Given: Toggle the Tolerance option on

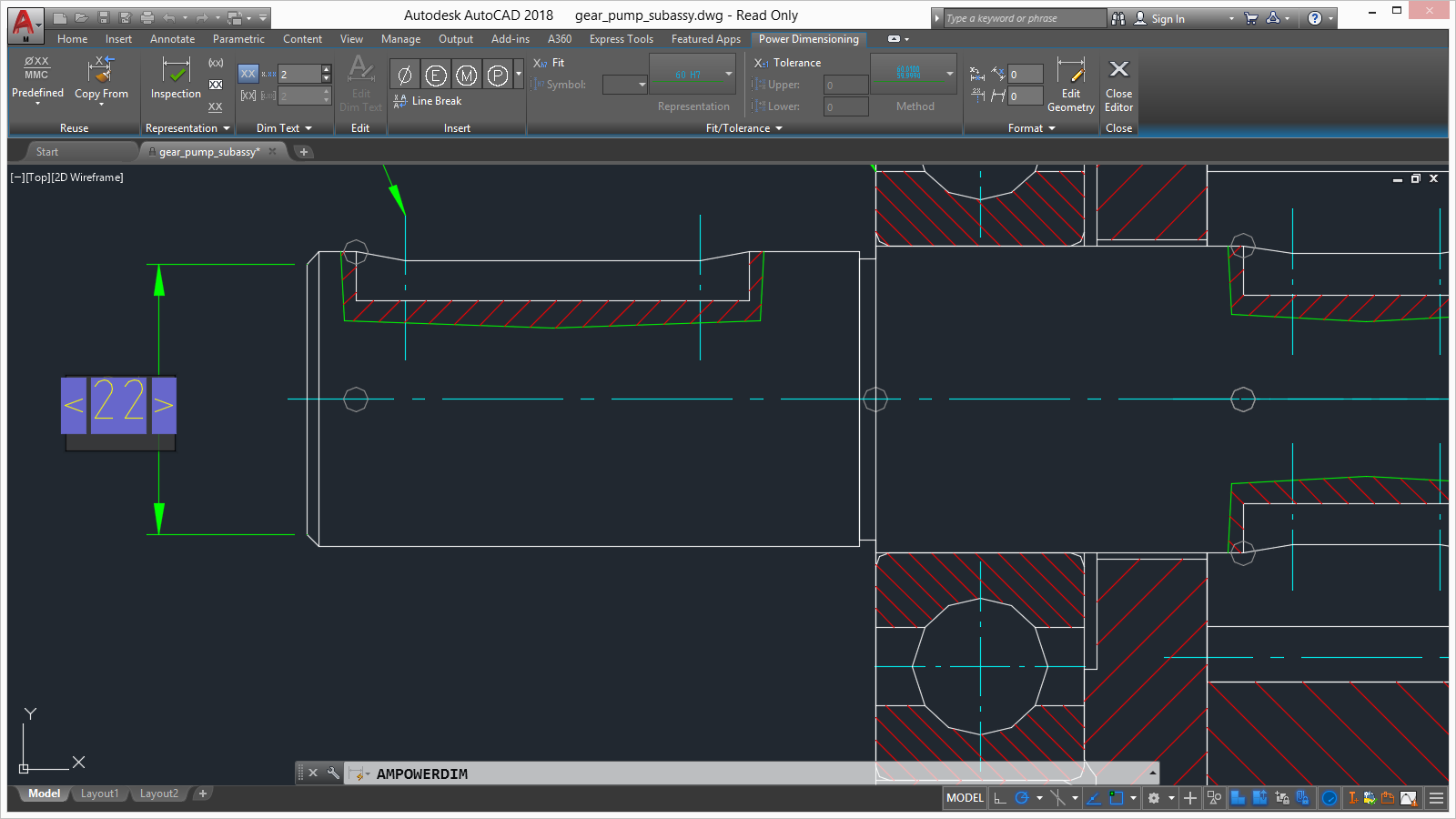Looking at the screenshot, I should [x=788, y=63].
